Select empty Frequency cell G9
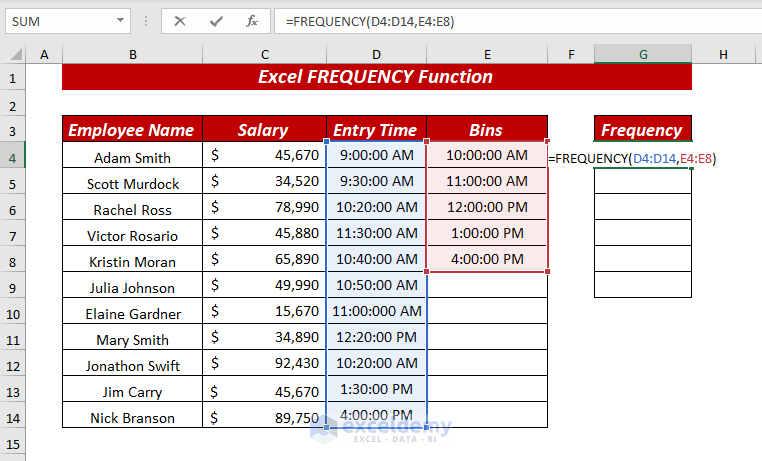 [x=643, y=286]
